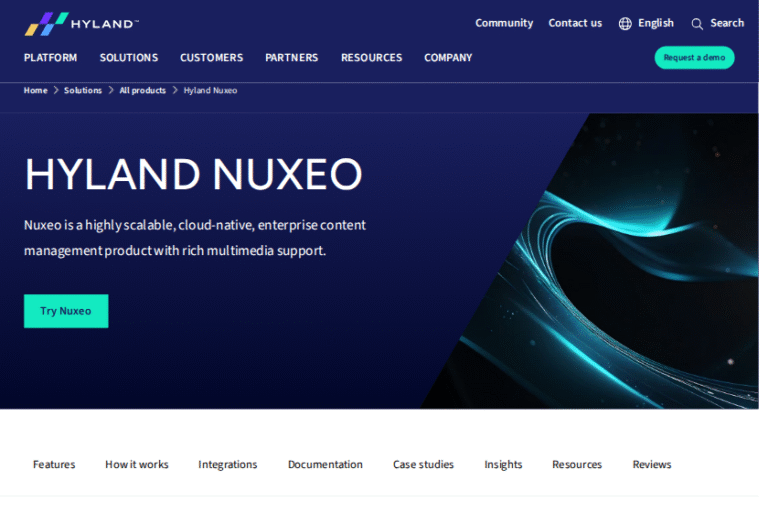The width and height of the screenshot is (768, 512).
Task: Jump to the Features section tab
Action: coord(54,464)
